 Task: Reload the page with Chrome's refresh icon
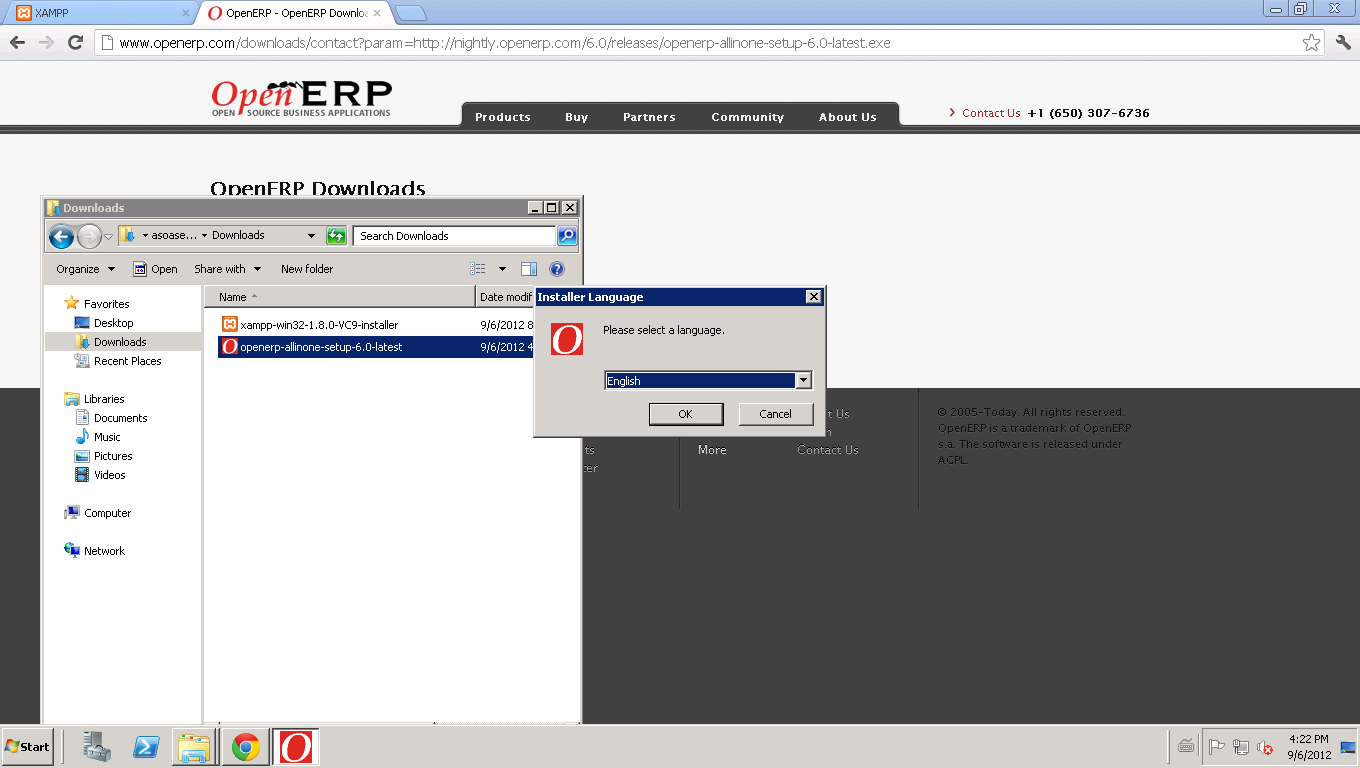click(x=75, y=43)
